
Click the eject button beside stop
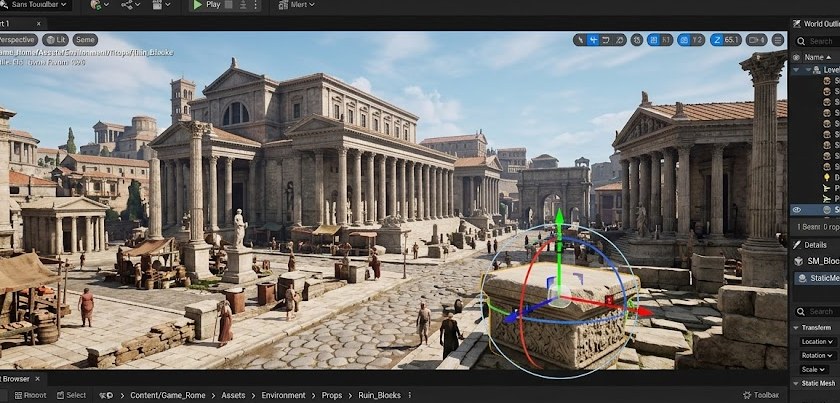(243, 5)
